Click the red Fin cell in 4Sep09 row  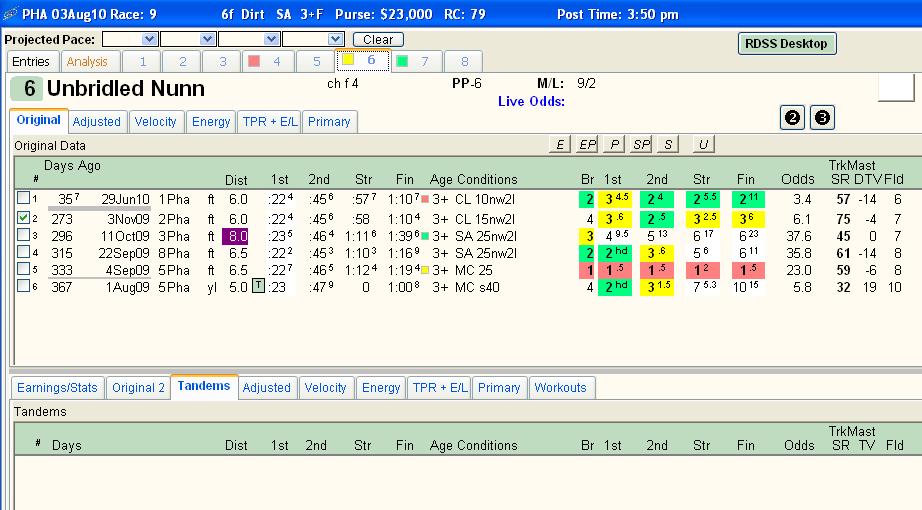click(x=748, y=270)
